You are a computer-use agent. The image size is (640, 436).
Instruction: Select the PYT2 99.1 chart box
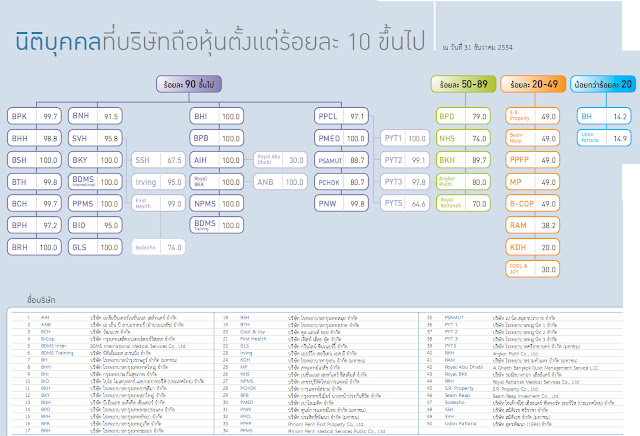[405, 160]
